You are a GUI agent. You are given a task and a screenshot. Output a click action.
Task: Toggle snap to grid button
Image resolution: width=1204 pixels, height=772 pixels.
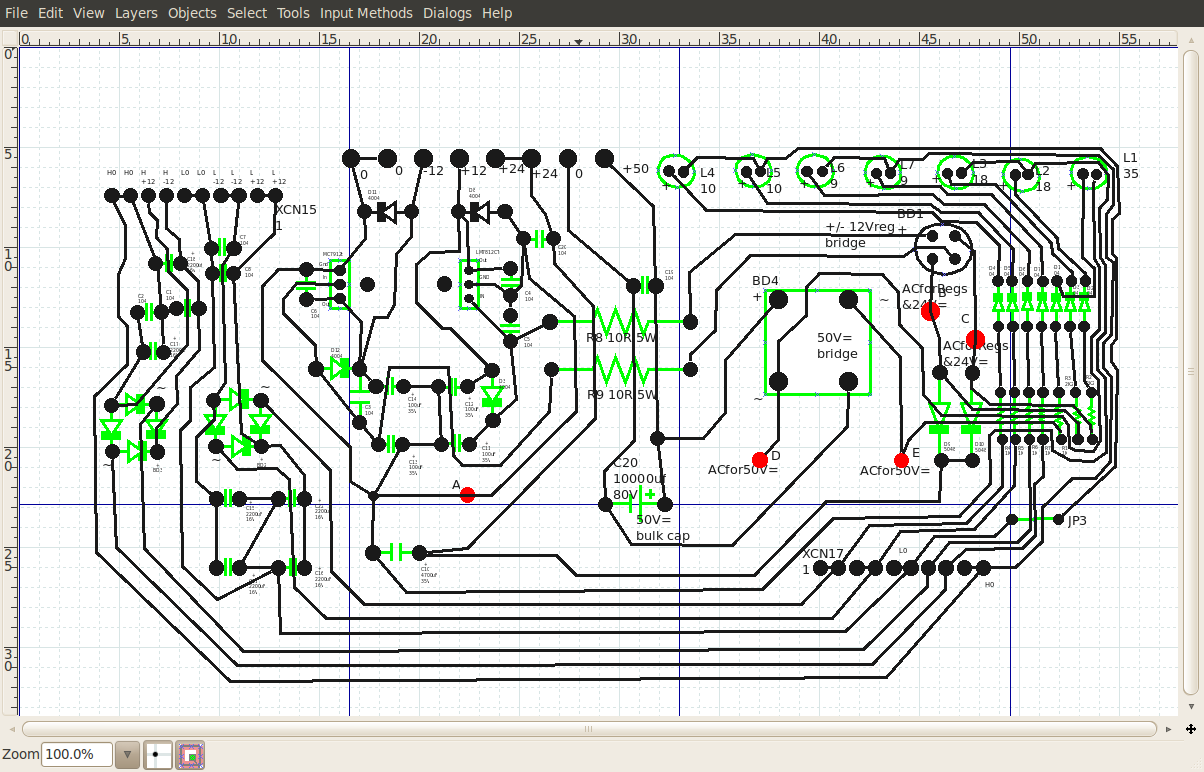click(158, 755)
